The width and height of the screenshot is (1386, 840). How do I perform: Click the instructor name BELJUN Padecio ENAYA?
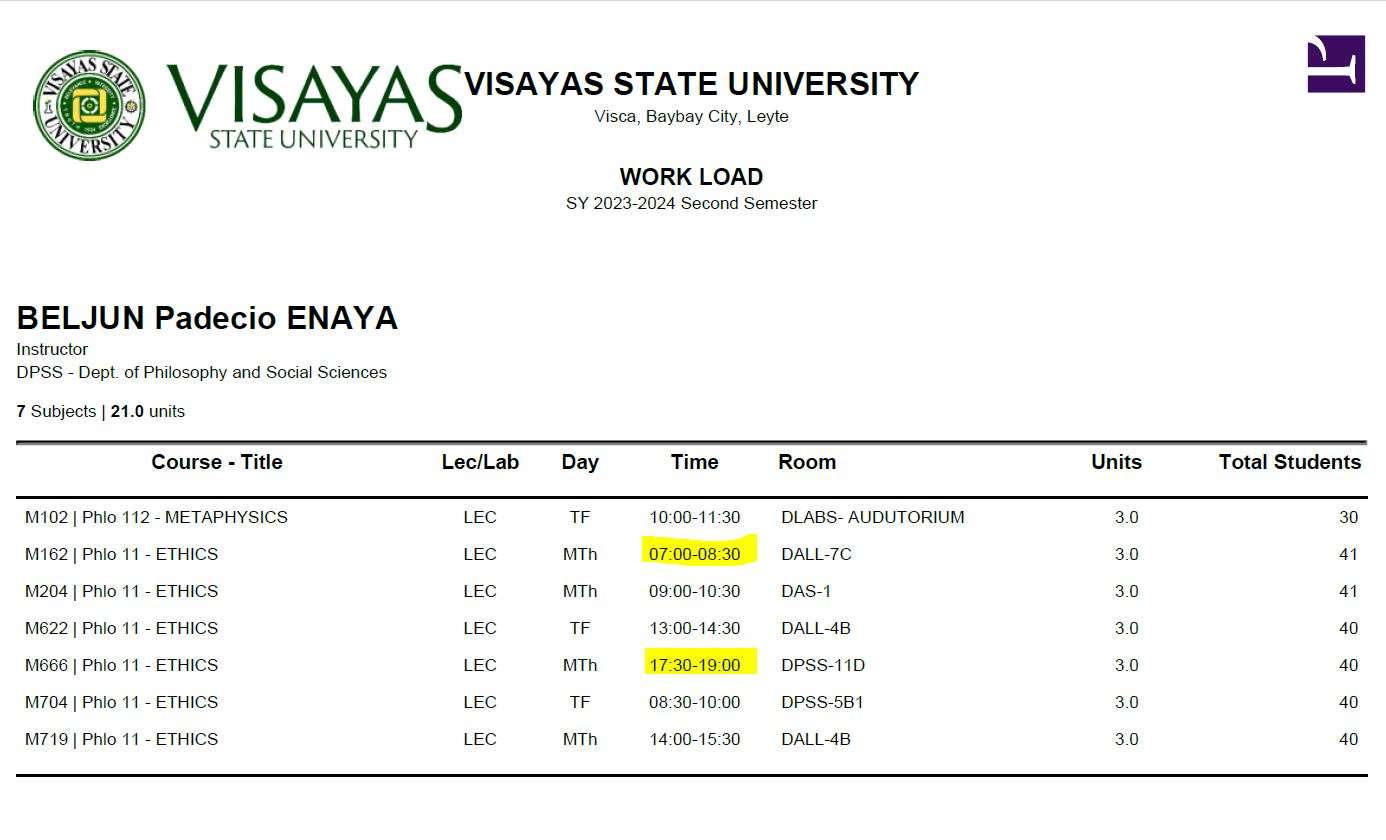tap(207, 318)
